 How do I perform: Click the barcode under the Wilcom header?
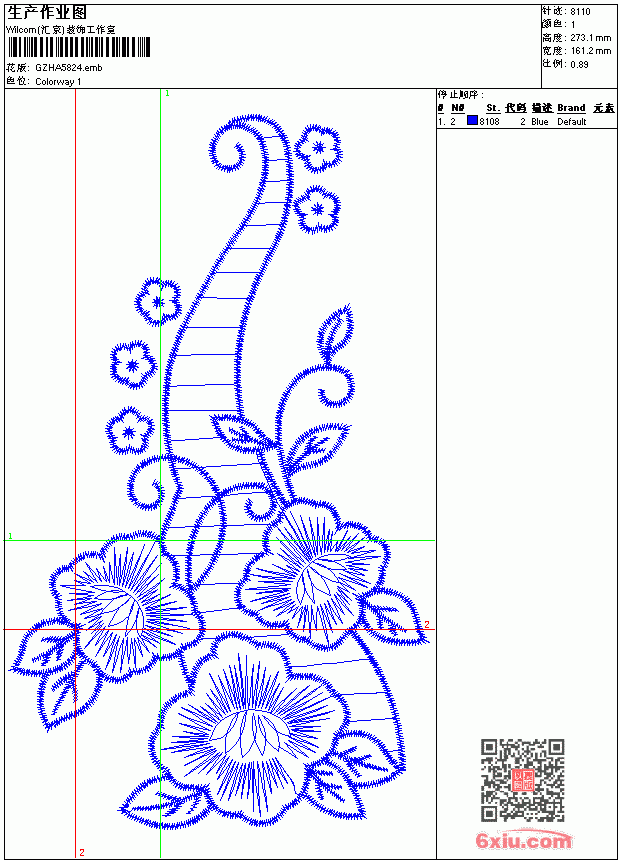tap(78, 47)
